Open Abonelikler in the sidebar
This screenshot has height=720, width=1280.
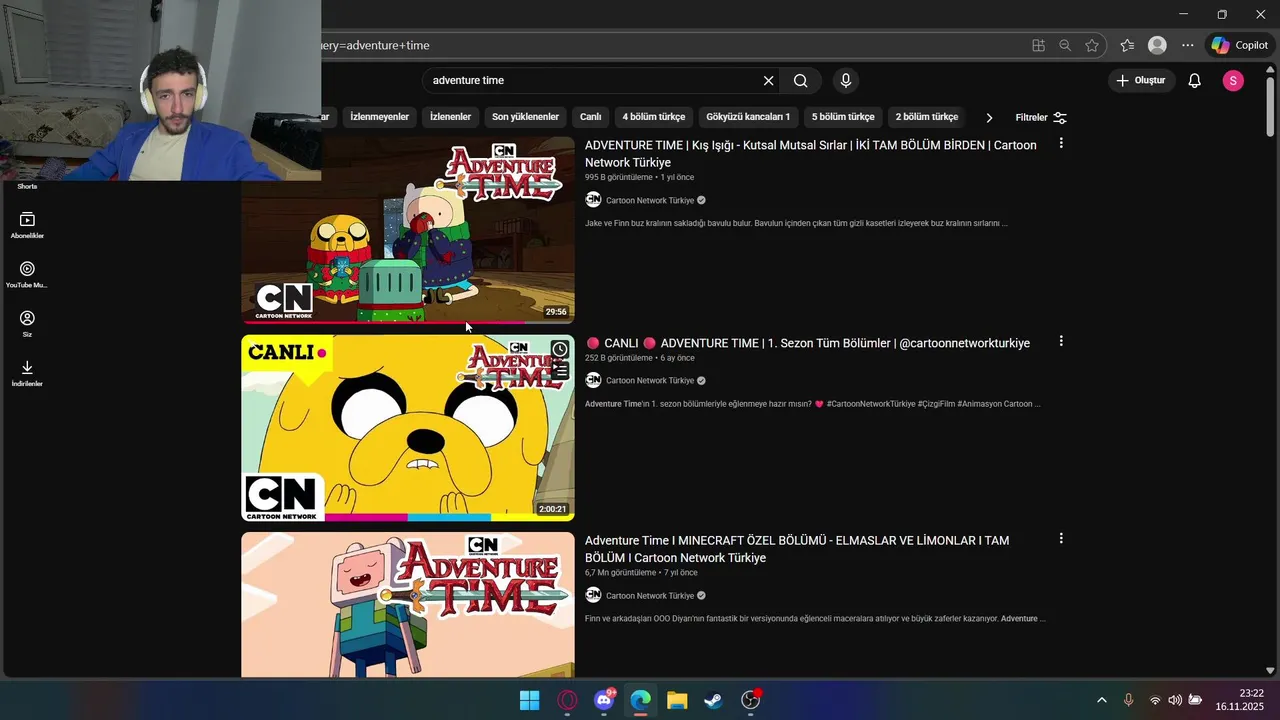click(x=27, y=225)
